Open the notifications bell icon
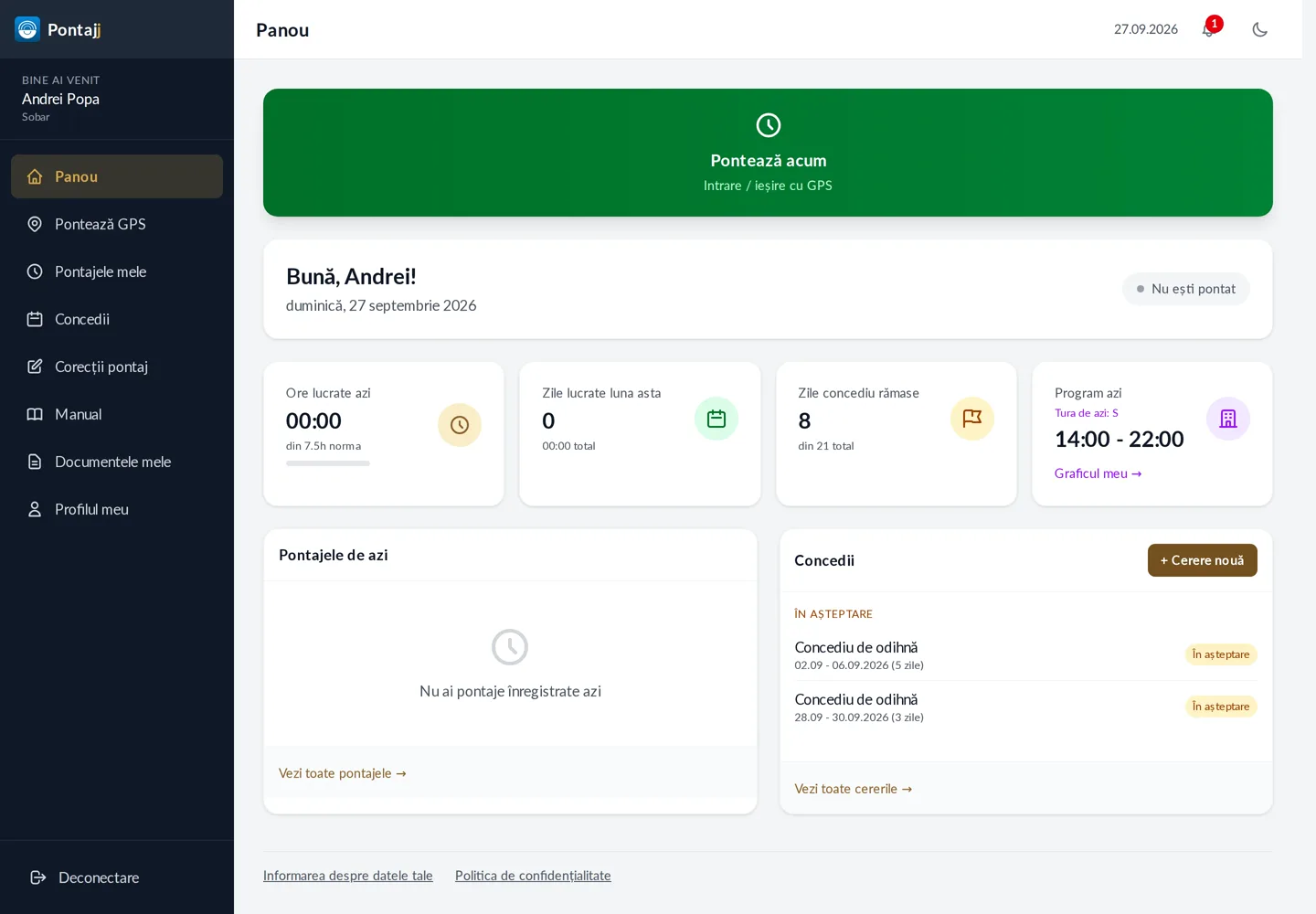The height and width of the screenshot is (914, 1316). point(1209,29)
